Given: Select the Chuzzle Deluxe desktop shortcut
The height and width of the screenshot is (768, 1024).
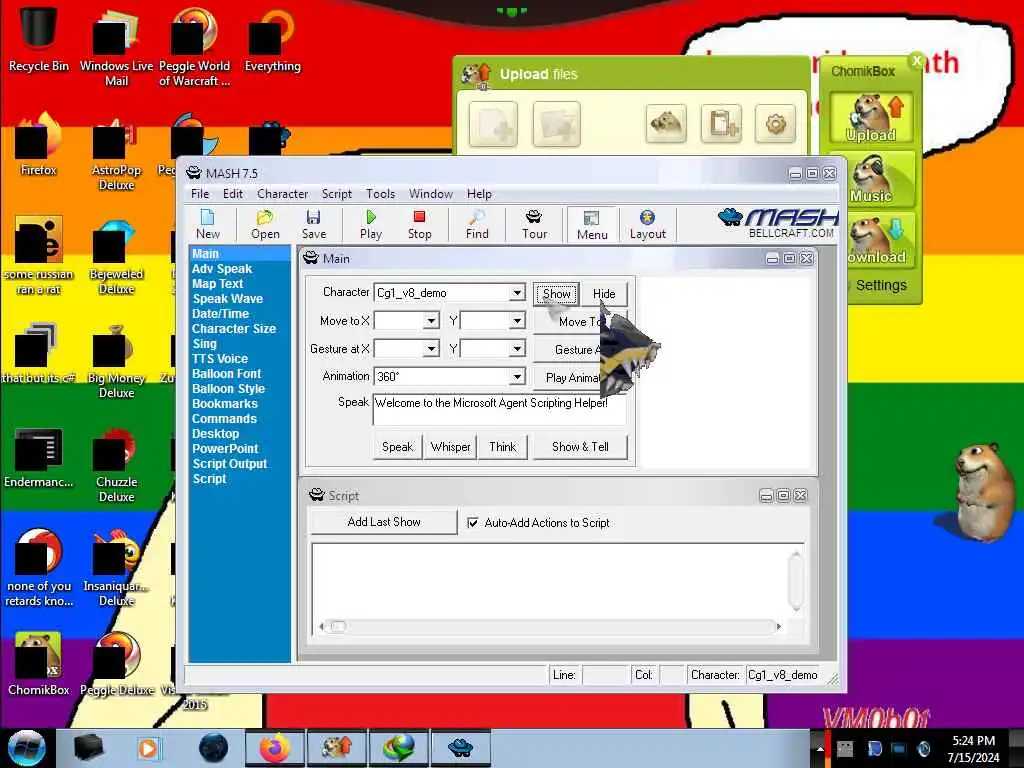Looking at the screenshot, I should [116, 465].
